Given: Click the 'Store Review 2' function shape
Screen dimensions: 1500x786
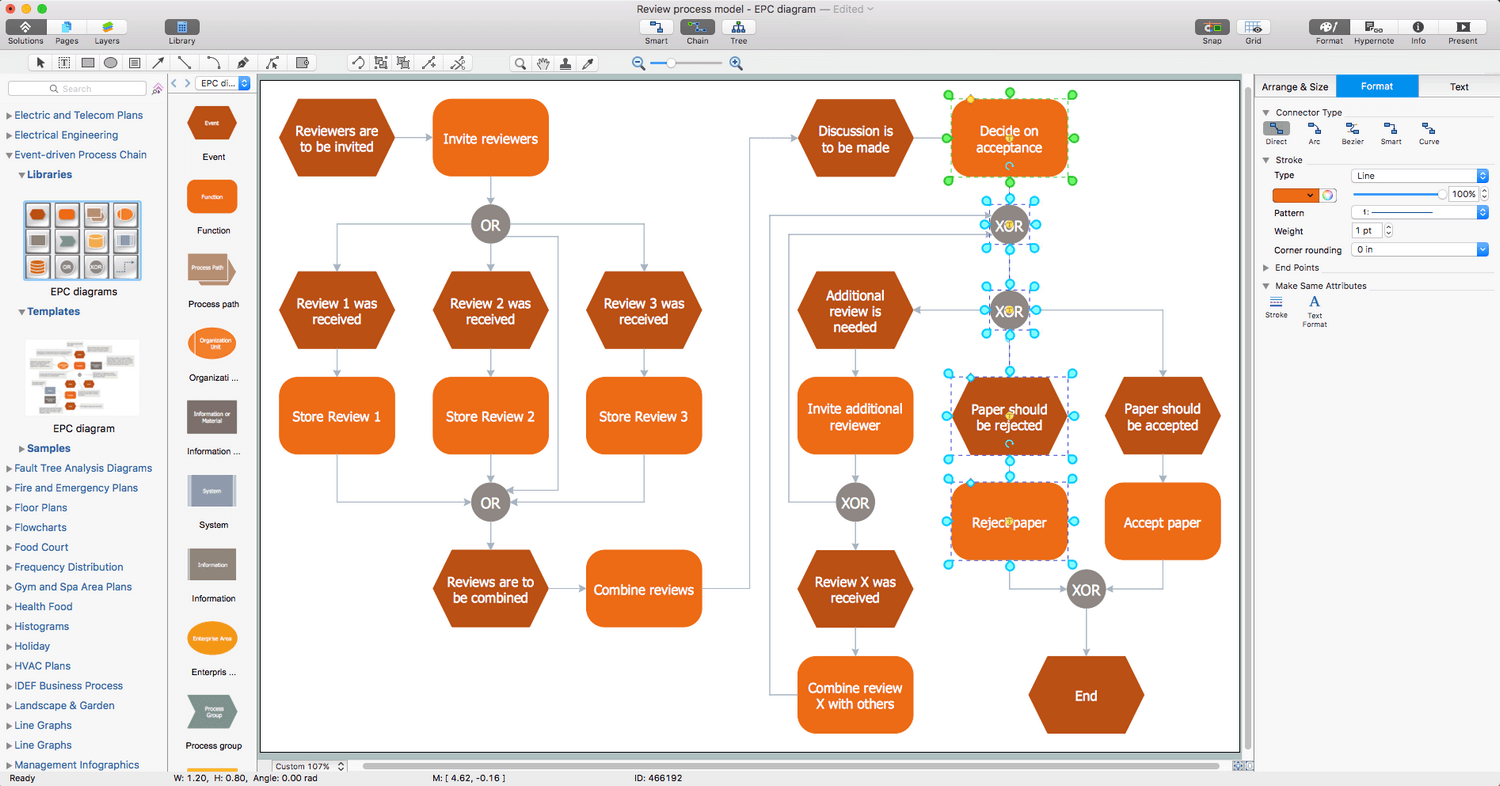Looking at the screenshot, I should point(490,416).
